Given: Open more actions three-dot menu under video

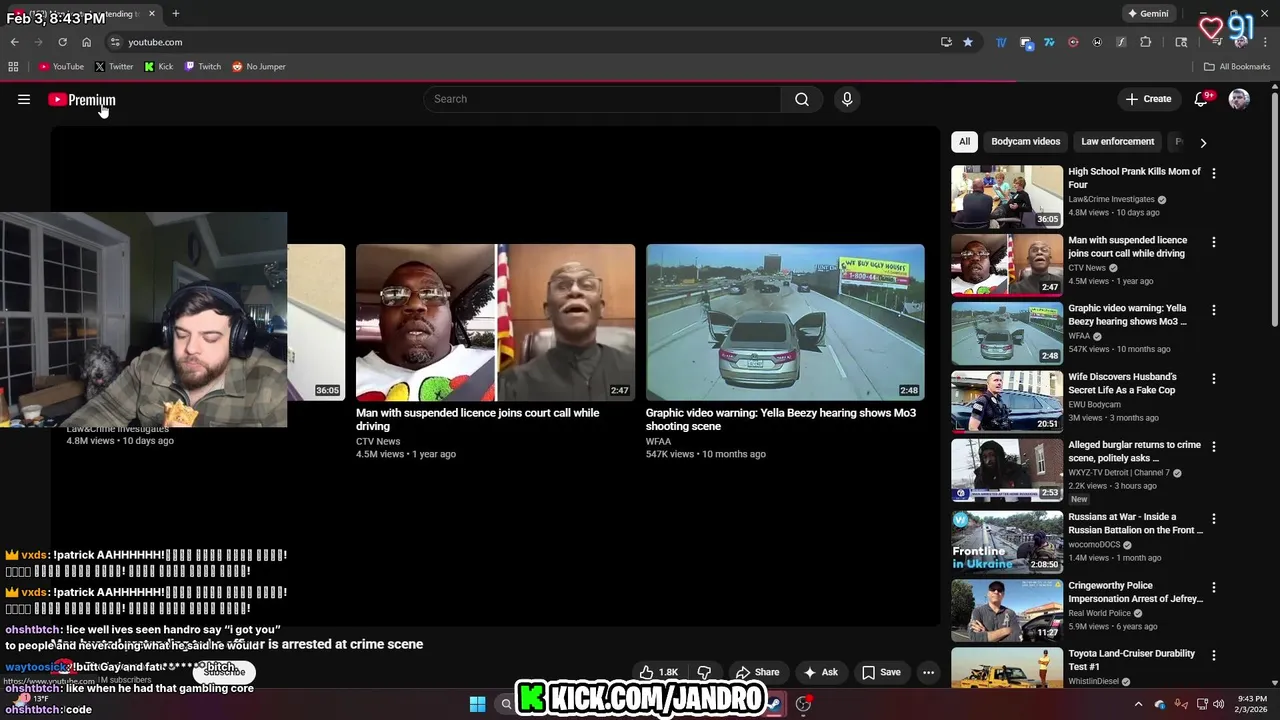Looking at the screenshot, I should click(928, 672).
